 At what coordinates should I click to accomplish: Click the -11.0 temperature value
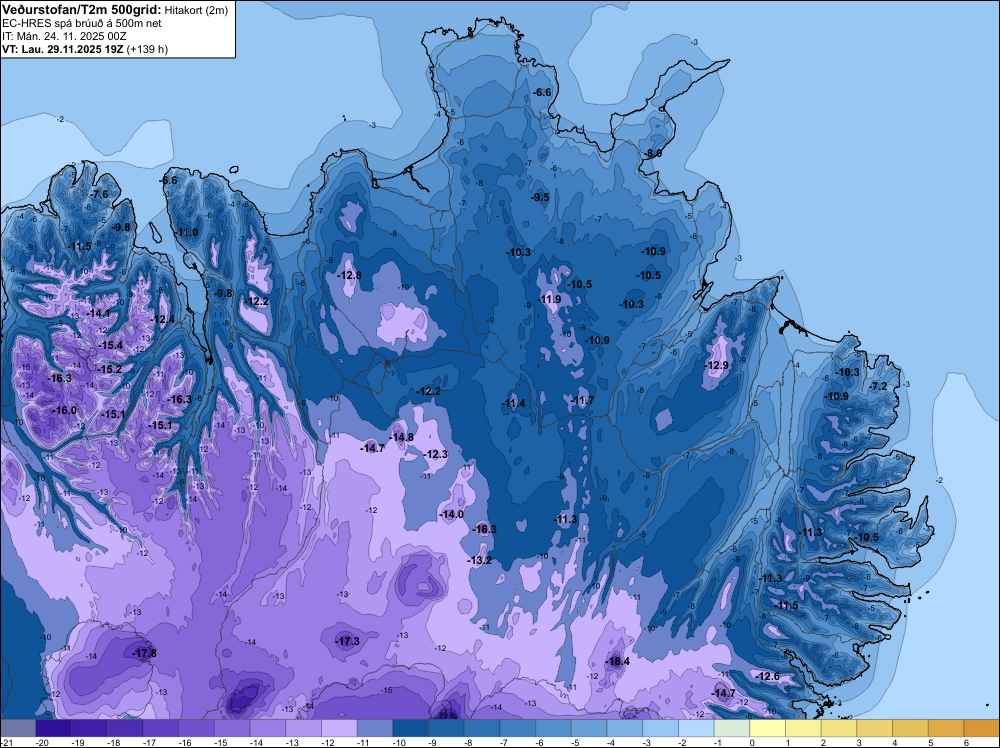coord(187,232)
